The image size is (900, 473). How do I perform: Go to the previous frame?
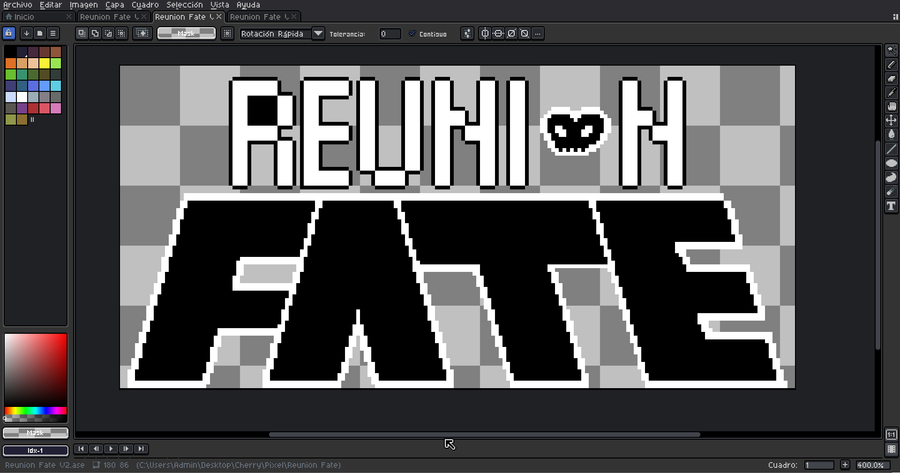[x=96, y=449]
